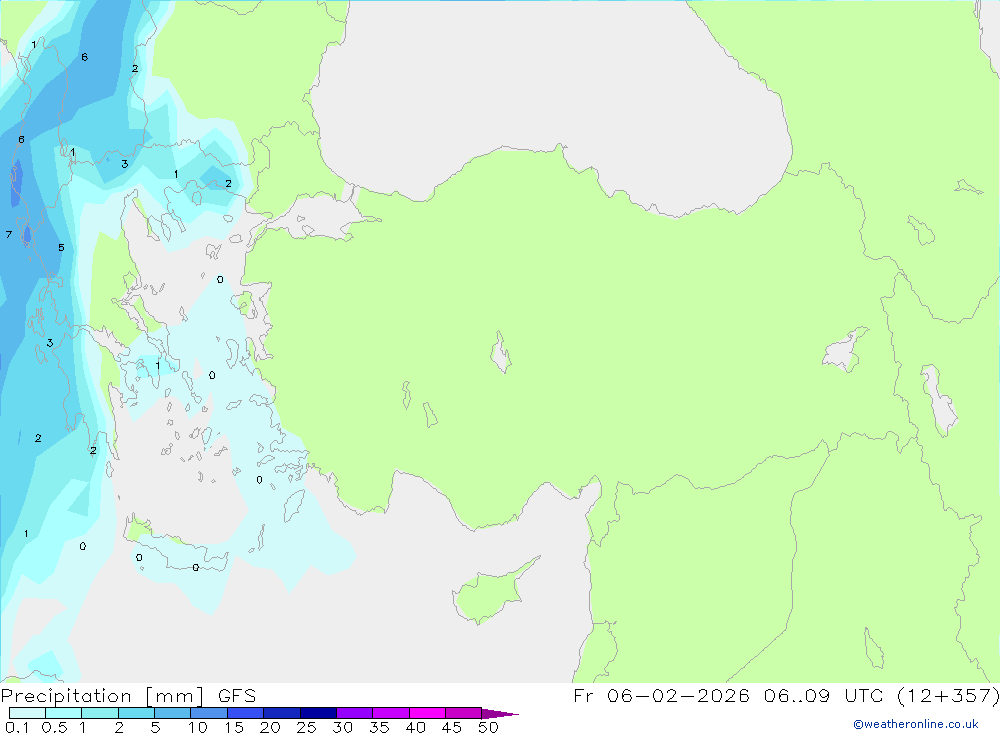Select the 0.1–0.5 mm legend color swatch

pos(27,713)
